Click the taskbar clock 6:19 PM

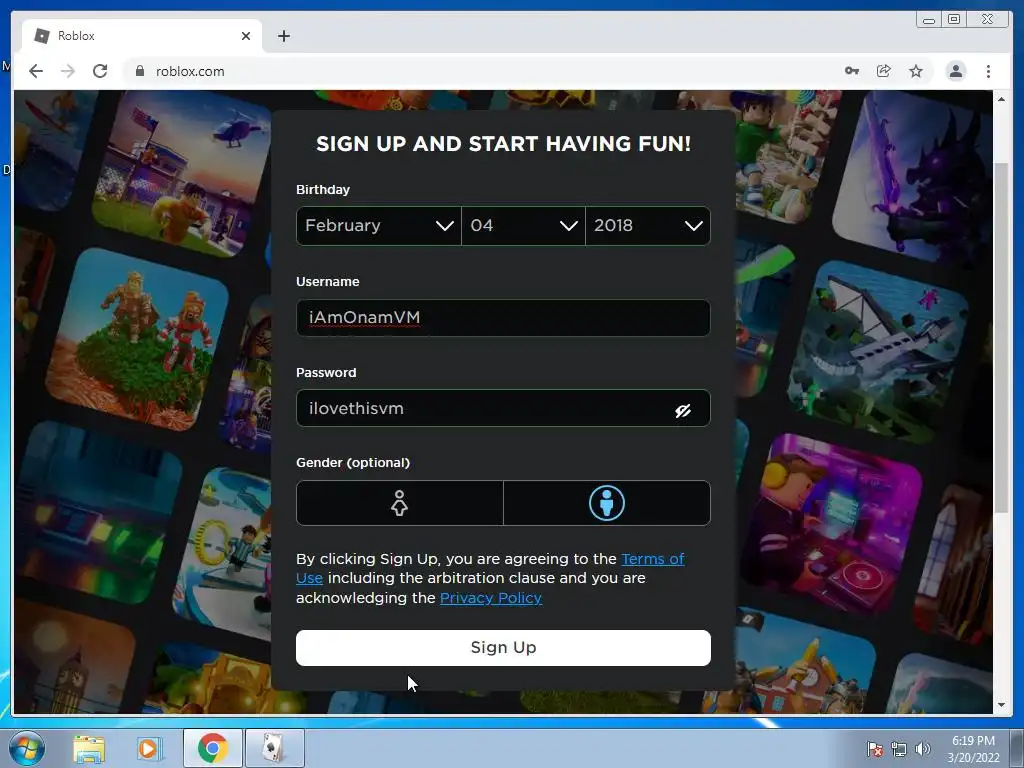pos(973,749)
